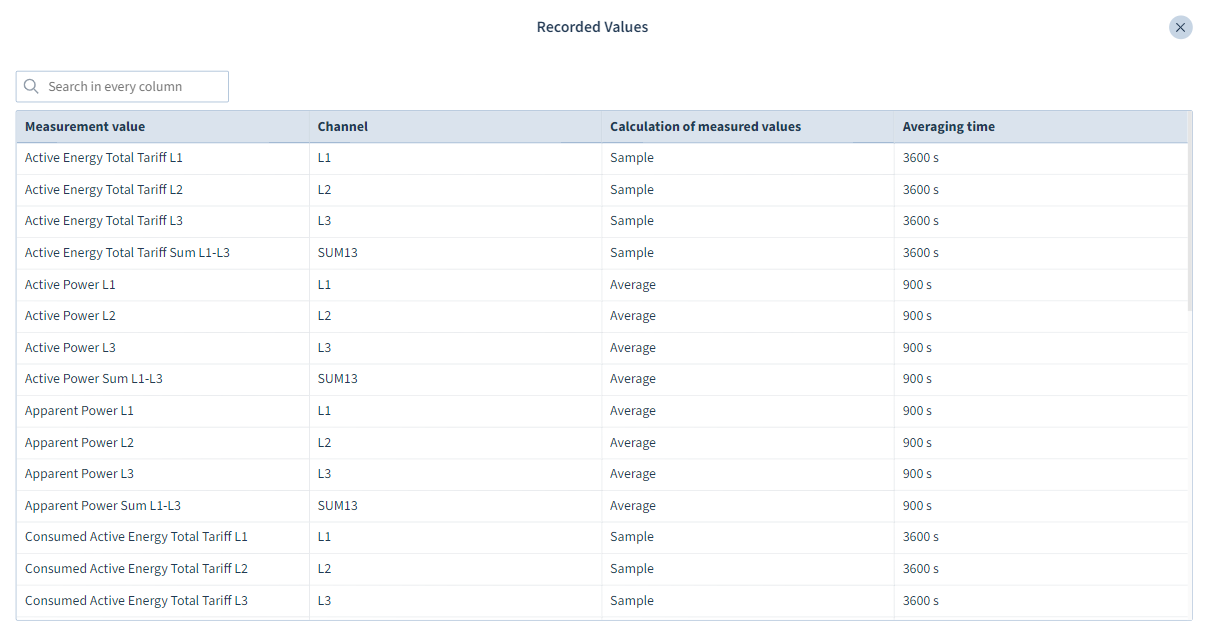The height and width of the screenshot is (636, 1208).
Task: Sort by Measurement value column header
Action: click(85, 127)
